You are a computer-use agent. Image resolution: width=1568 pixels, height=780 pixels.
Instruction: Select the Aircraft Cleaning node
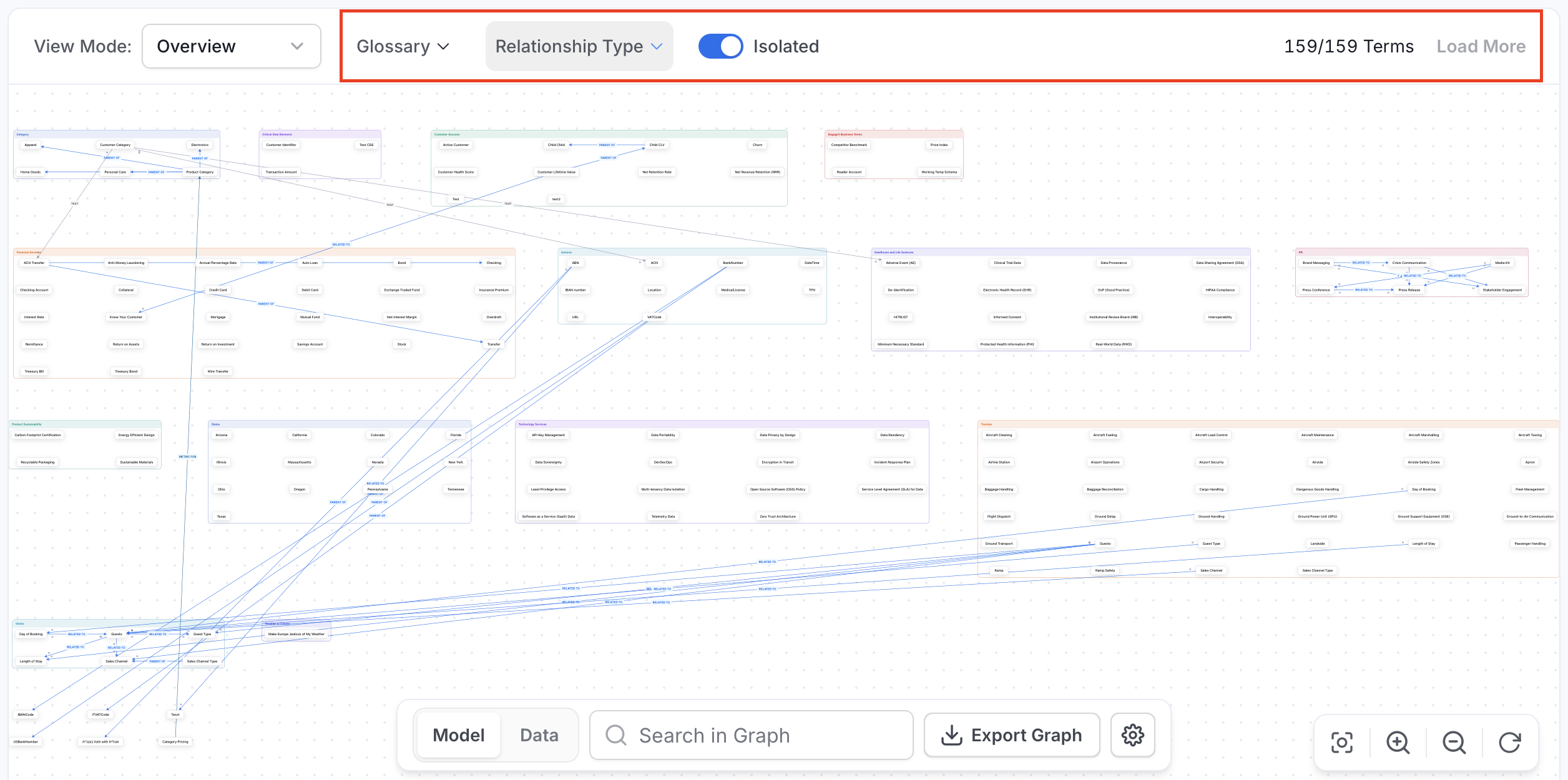999,435
